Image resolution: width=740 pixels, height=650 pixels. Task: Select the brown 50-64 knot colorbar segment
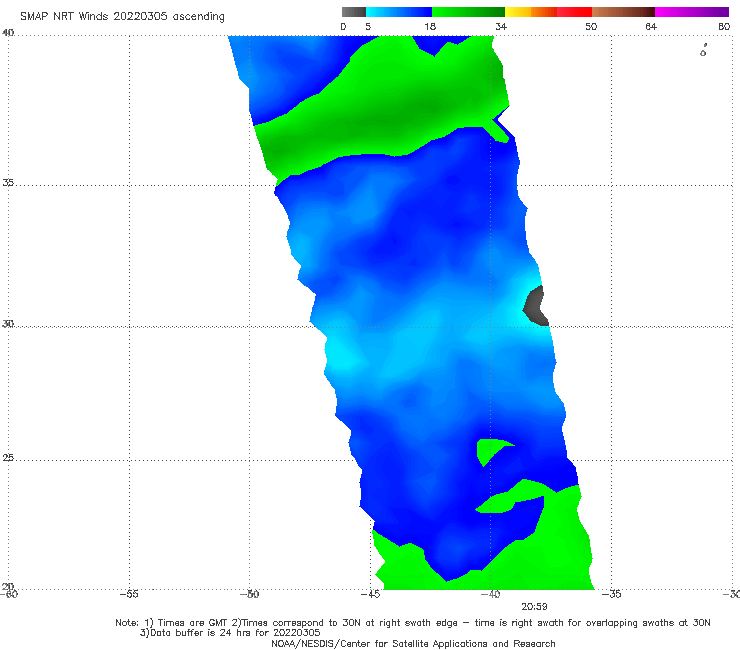click(623, 12)
